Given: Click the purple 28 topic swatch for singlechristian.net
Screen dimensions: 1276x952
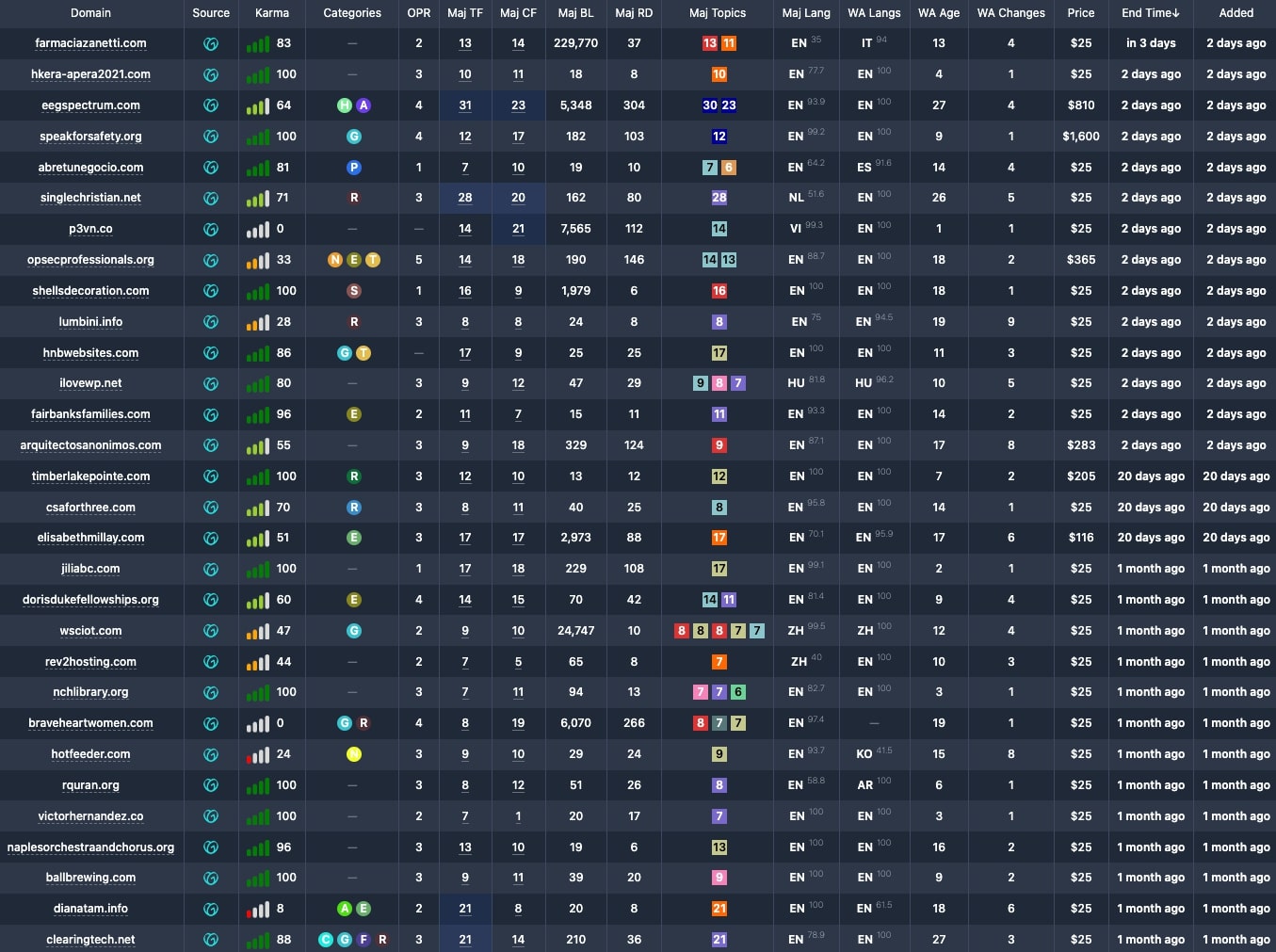Looking at the screenshot, I should pos(719,198).
